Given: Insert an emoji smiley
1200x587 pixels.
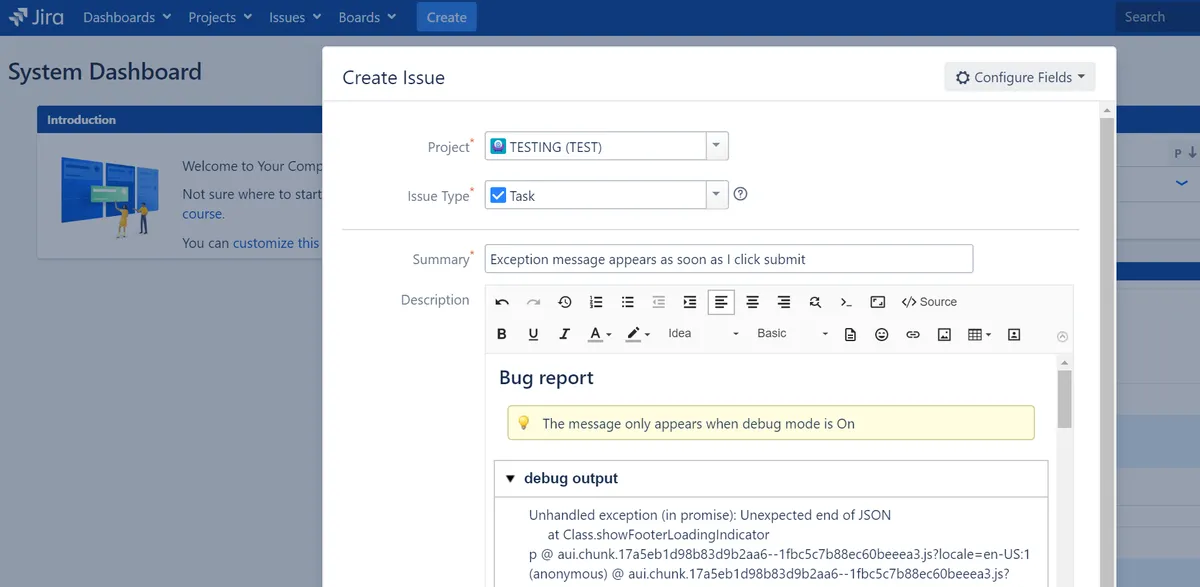Looking at the screenshot, I should [x=881, y=334].
